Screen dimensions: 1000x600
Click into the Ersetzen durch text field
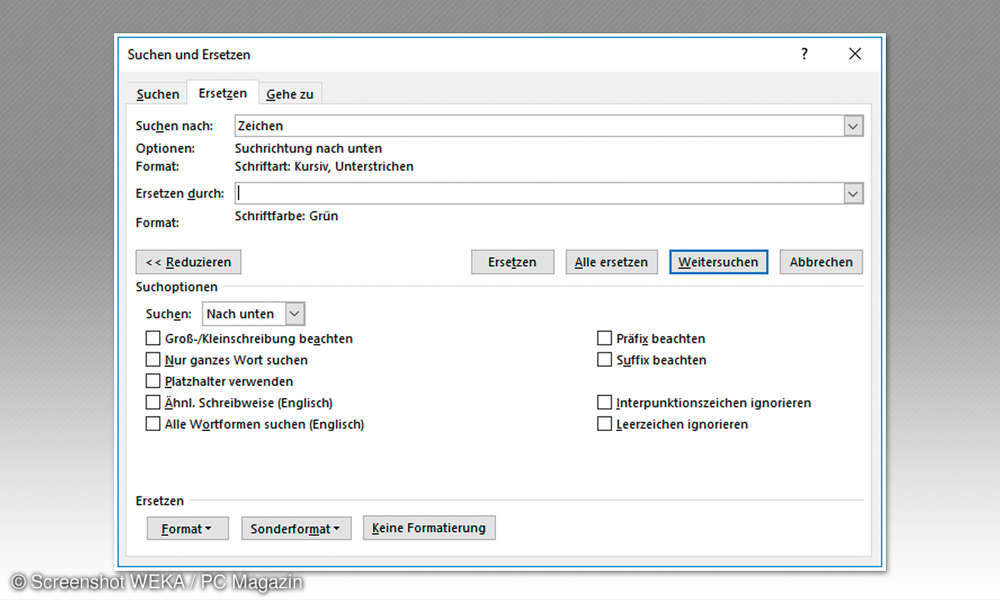click(x=538, y=194)
